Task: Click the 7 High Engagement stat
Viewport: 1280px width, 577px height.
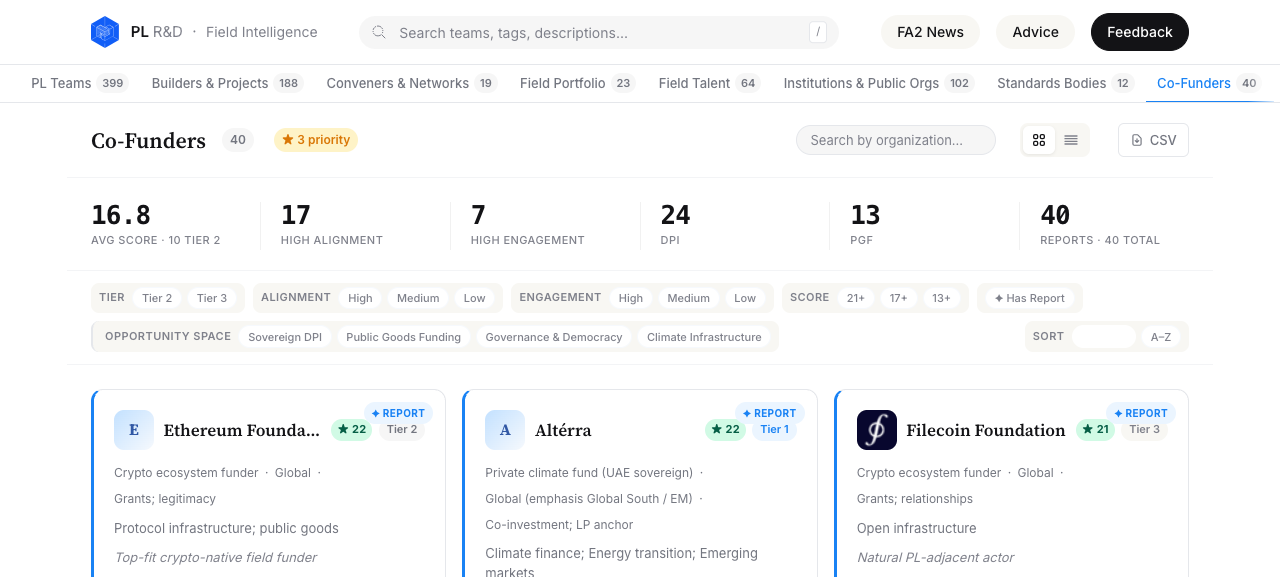Action: tap(528, 224)
